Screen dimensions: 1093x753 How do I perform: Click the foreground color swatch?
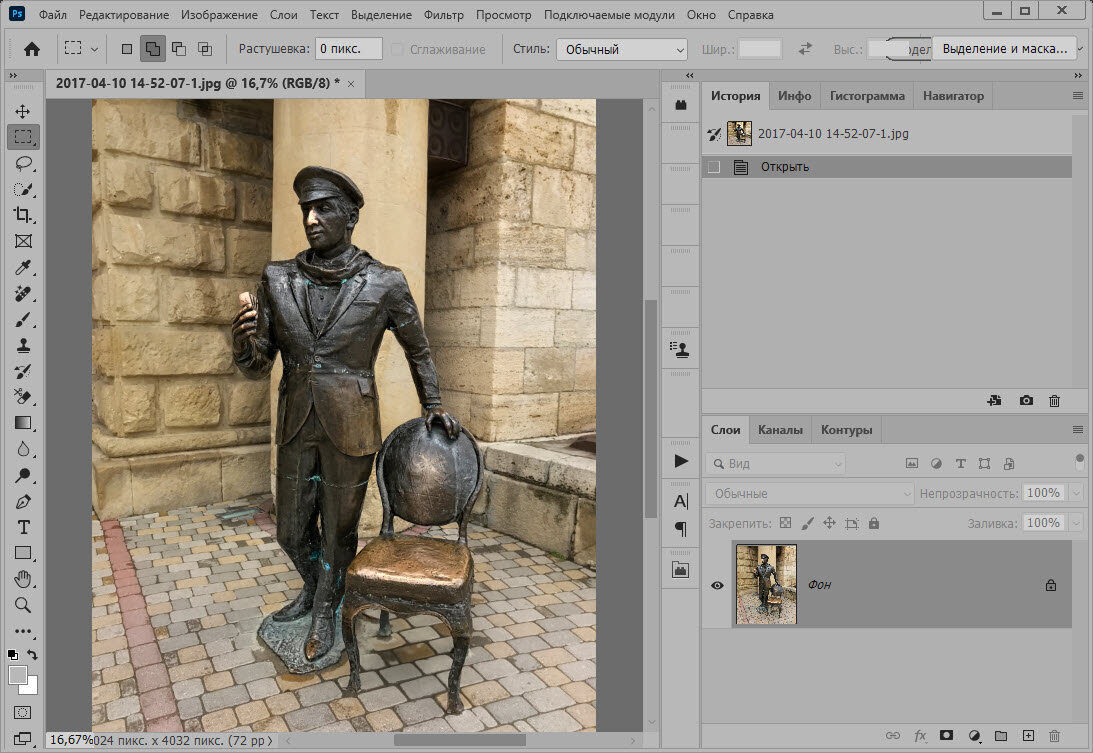(x=17, y=675)
